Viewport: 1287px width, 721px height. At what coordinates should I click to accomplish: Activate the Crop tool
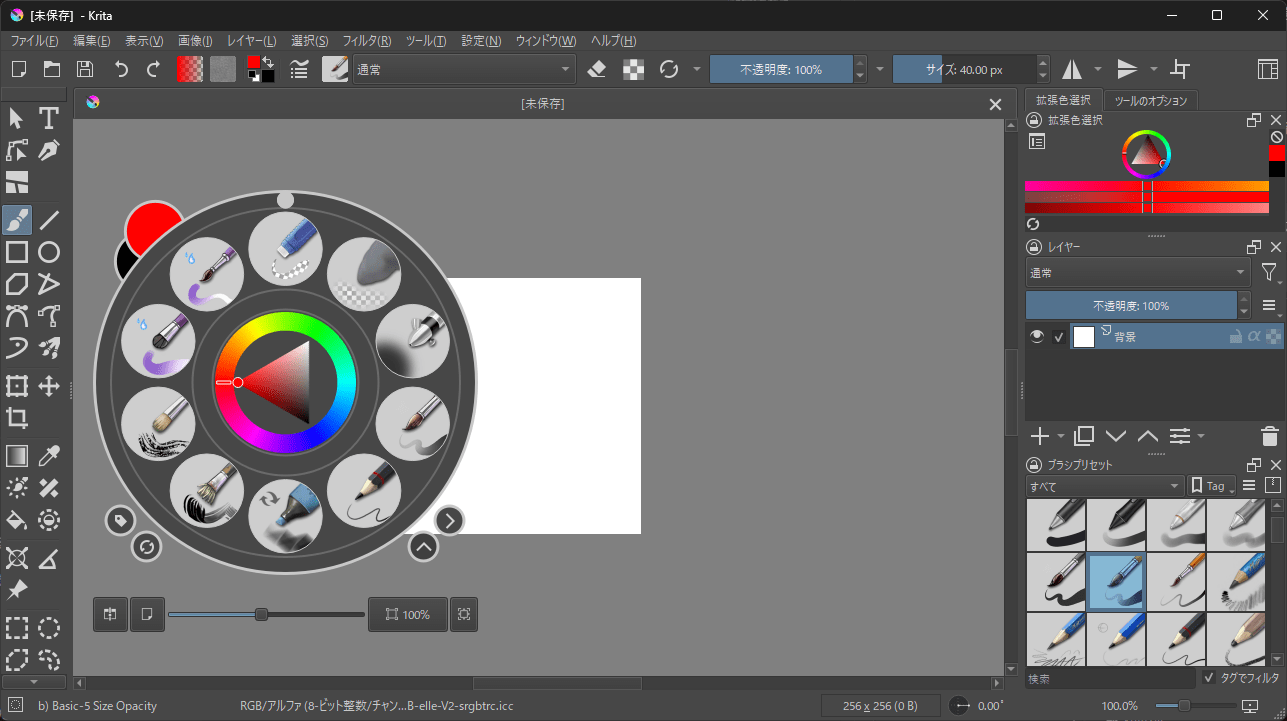coord(16,418)
